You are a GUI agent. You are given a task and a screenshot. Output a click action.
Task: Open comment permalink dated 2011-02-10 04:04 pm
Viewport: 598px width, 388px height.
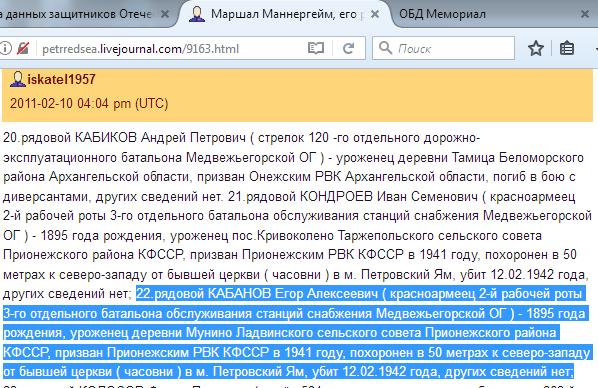89,103
